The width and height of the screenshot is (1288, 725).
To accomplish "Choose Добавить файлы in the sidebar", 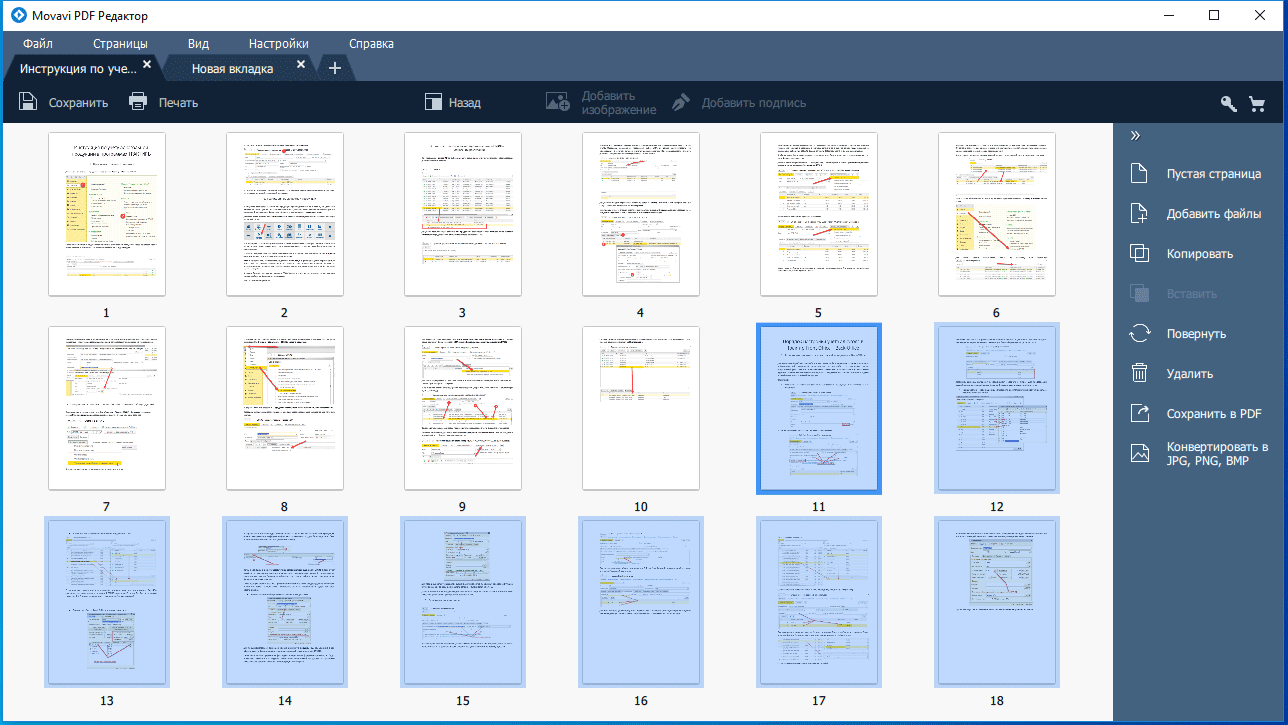I will [x=1214, y=214].
